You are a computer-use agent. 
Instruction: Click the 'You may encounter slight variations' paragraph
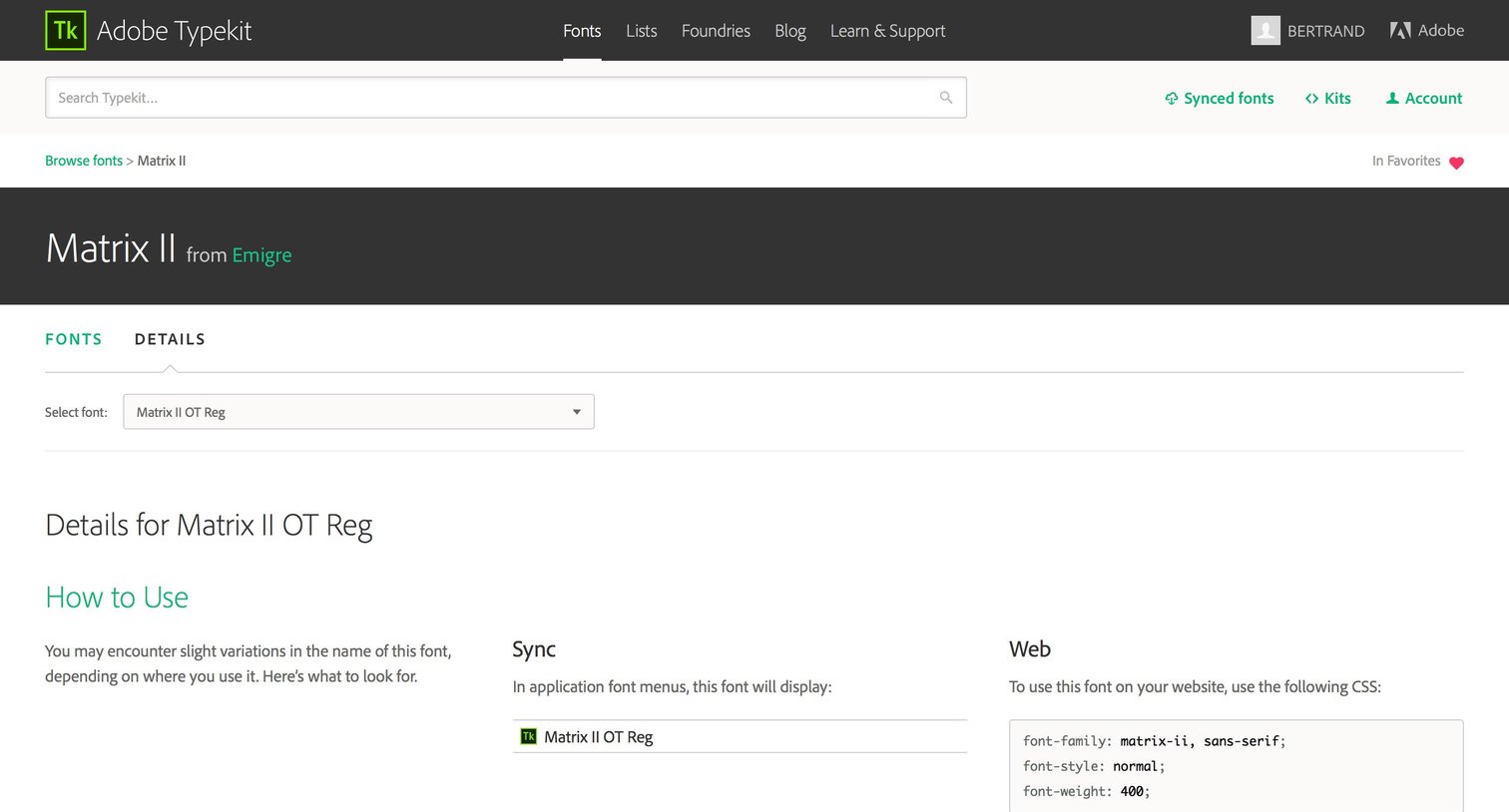tap(249, 663)
